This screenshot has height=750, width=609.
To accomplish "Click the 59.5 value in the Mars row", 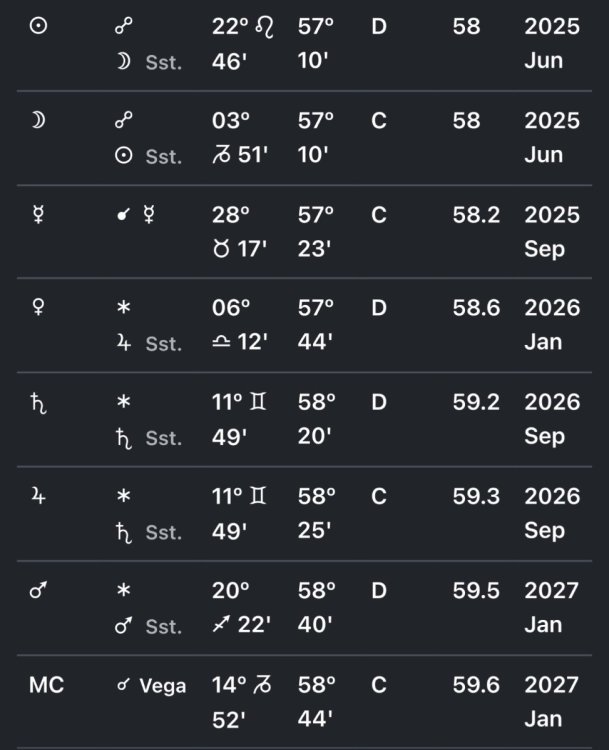I will (x=476, y=590).
